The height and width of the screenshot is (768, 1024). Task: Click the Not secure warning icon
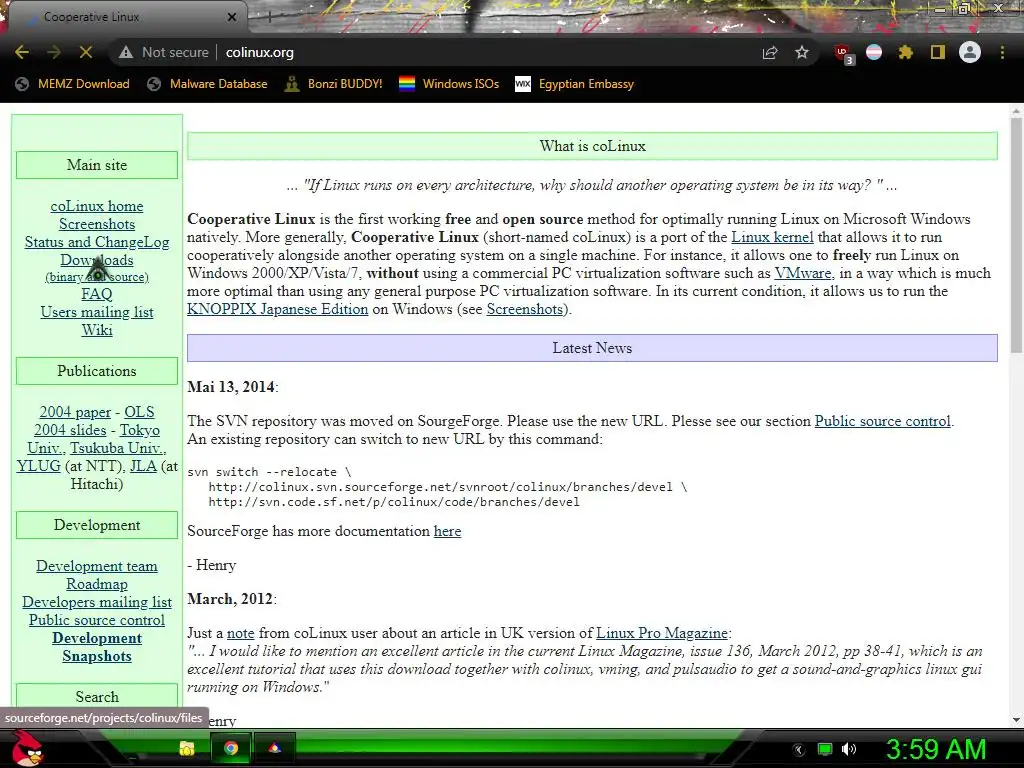point(126,52)
